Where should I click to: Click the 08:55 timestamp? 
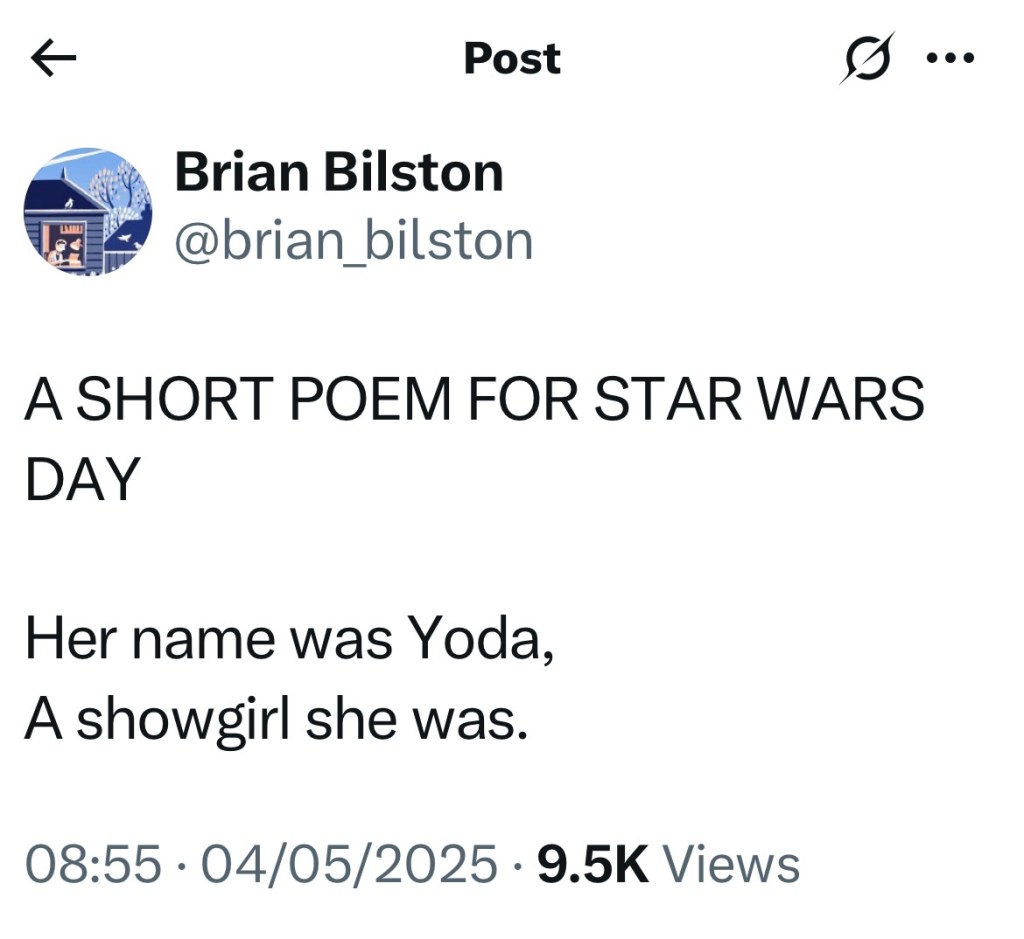93,864
